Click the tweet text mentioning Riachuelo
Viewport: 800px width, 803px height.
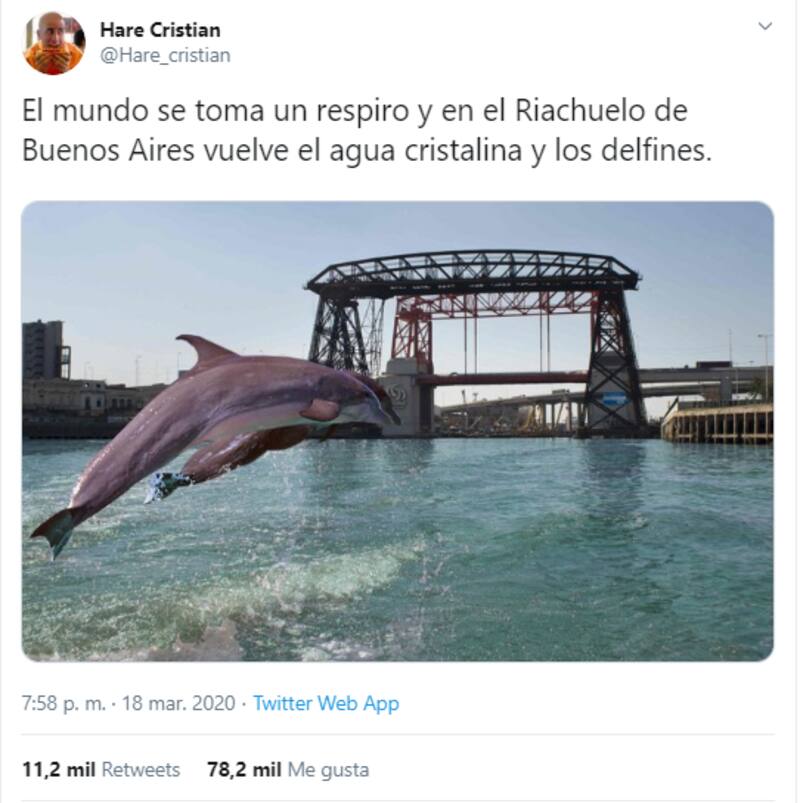pos(367,131)
